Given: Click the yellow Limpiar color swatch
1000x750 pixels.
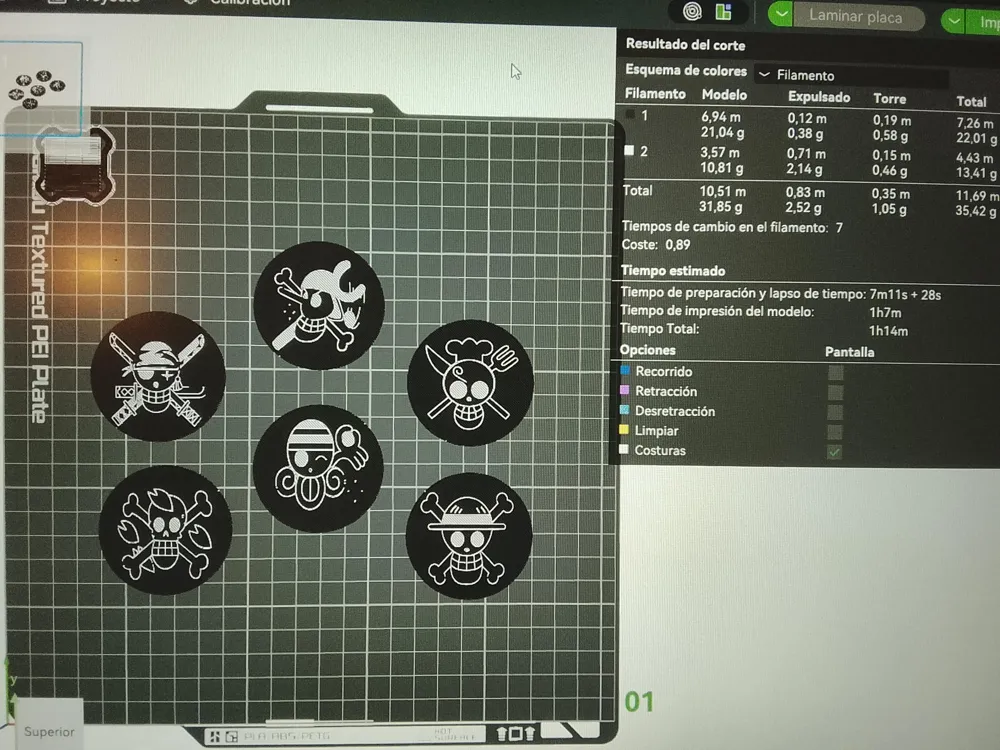Looking at the screenshot, I should tap(624, 430).
